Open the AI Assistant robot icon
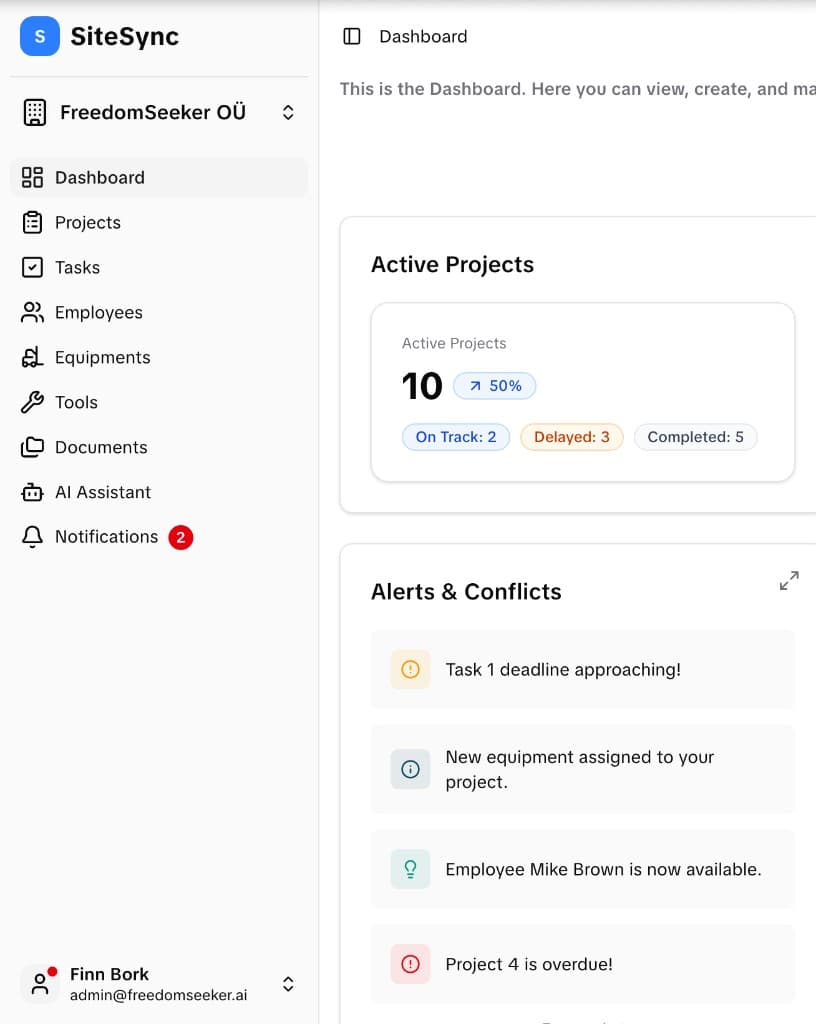 click(x=32, y=492)
